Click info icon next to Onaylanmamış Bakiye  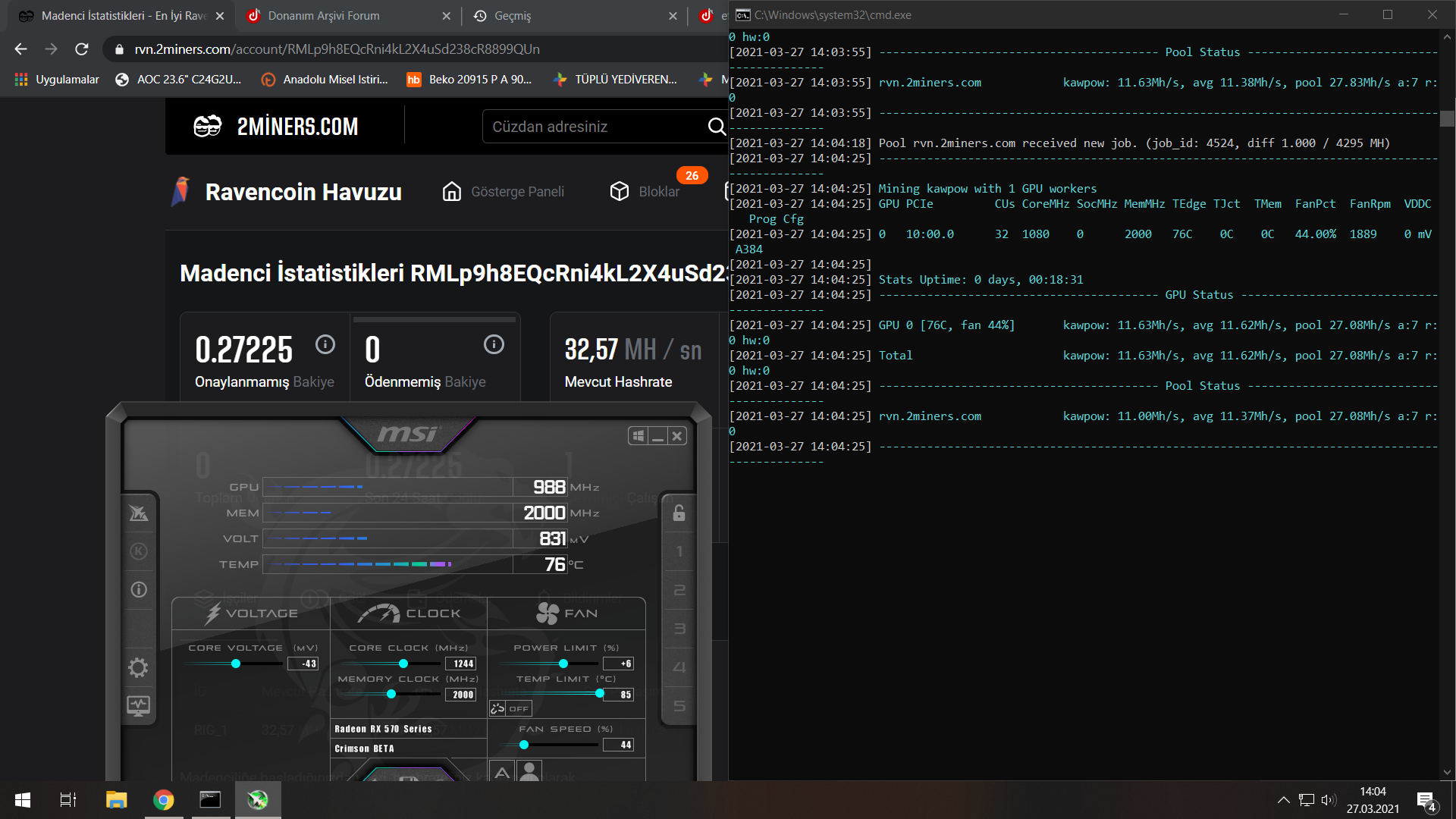(325, 344)
